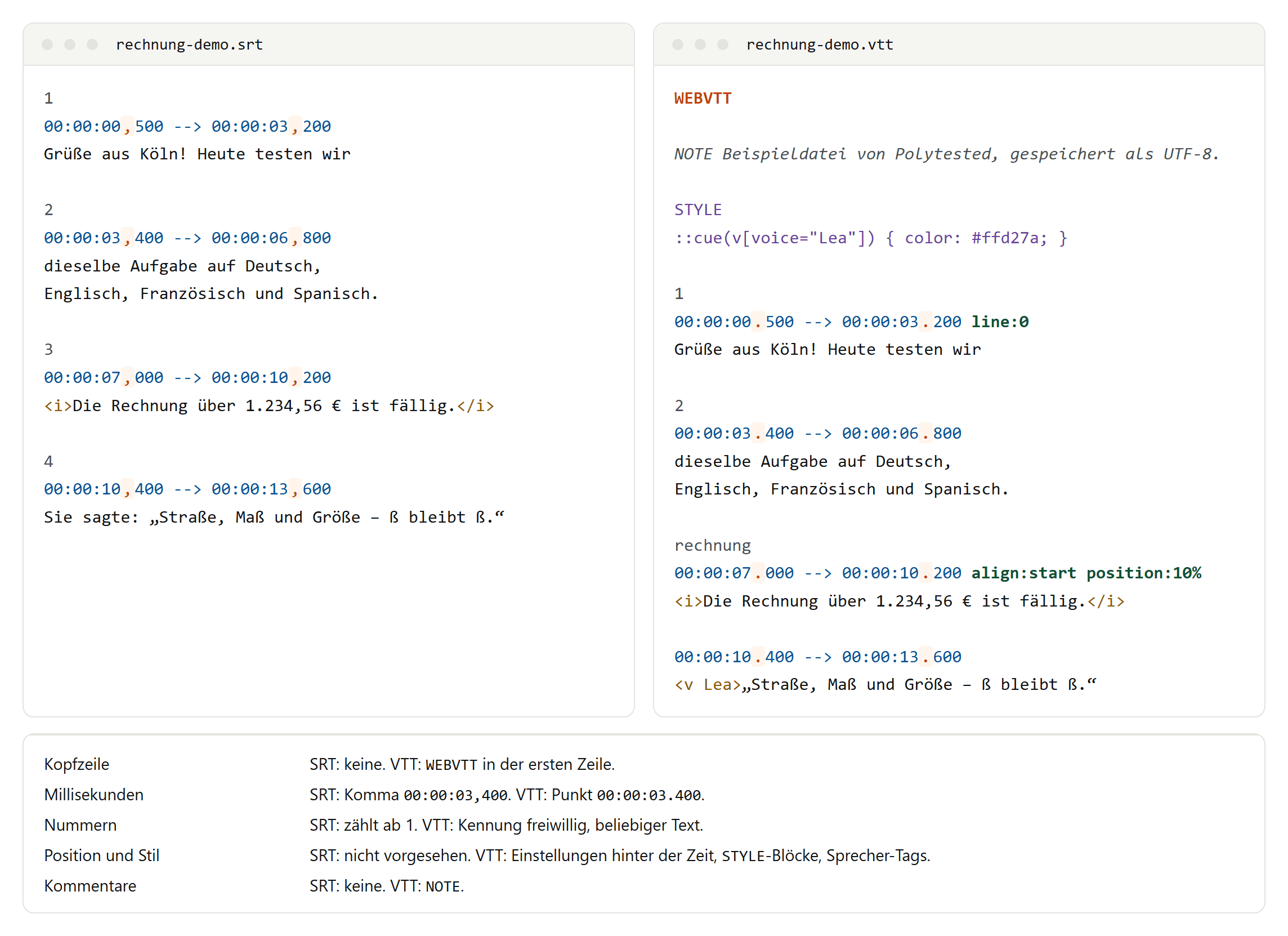Click description 'SRT: keine. VTT: WEBVTT in der ersten Zeile.'
This screenshot has height=936, width=1288.
coord(462,764)
